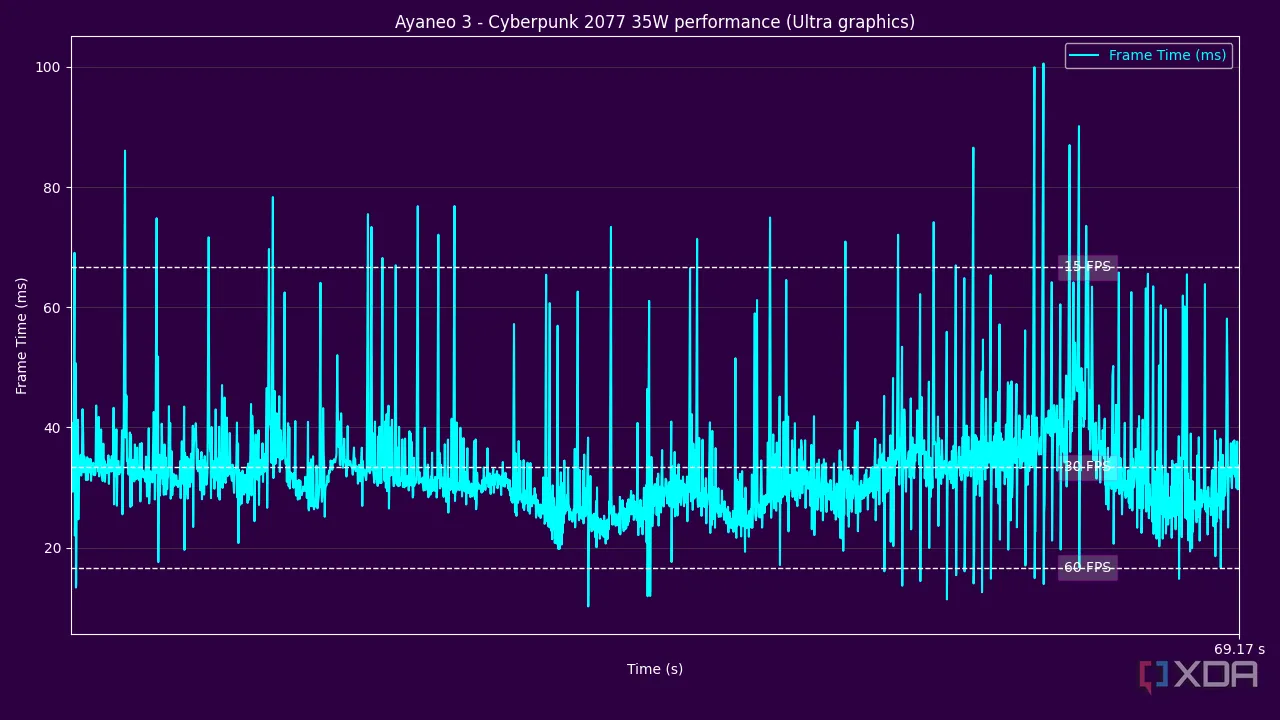
Task: Click the y-axis tick label 20
Action: click(x=52, y=548)
